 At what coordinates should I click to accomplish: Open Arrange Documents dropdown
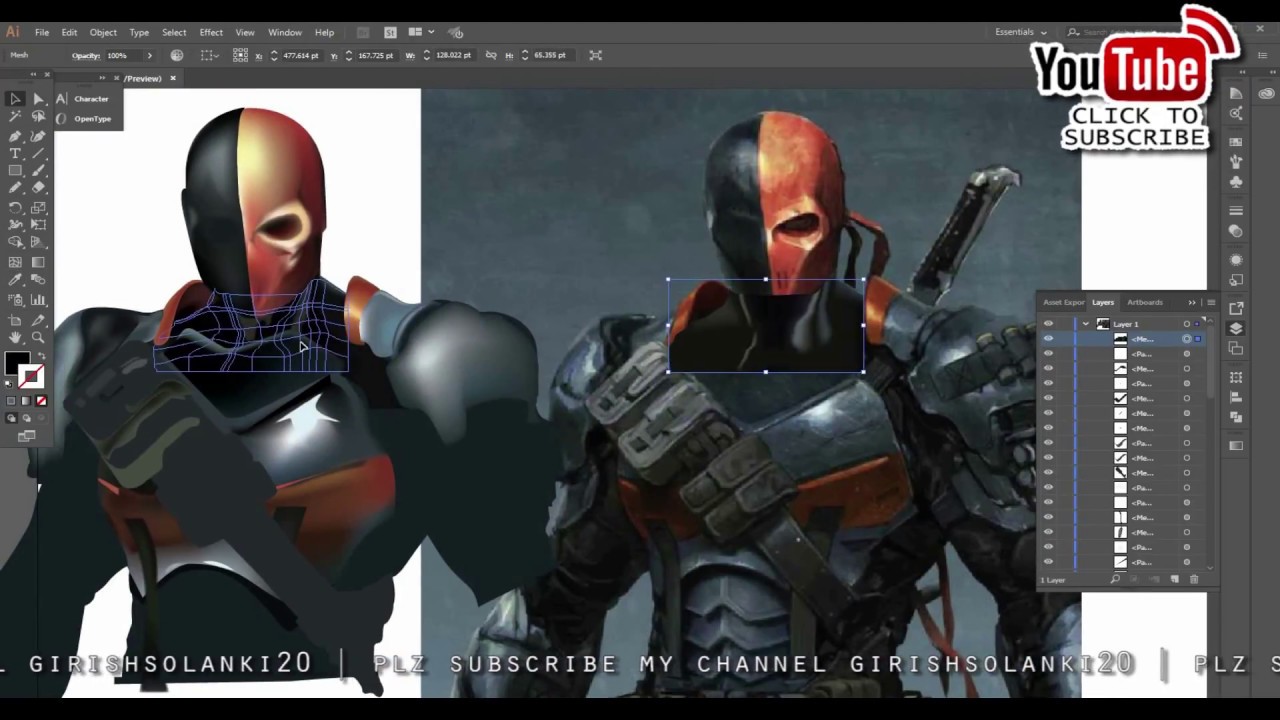pos(419,32)
